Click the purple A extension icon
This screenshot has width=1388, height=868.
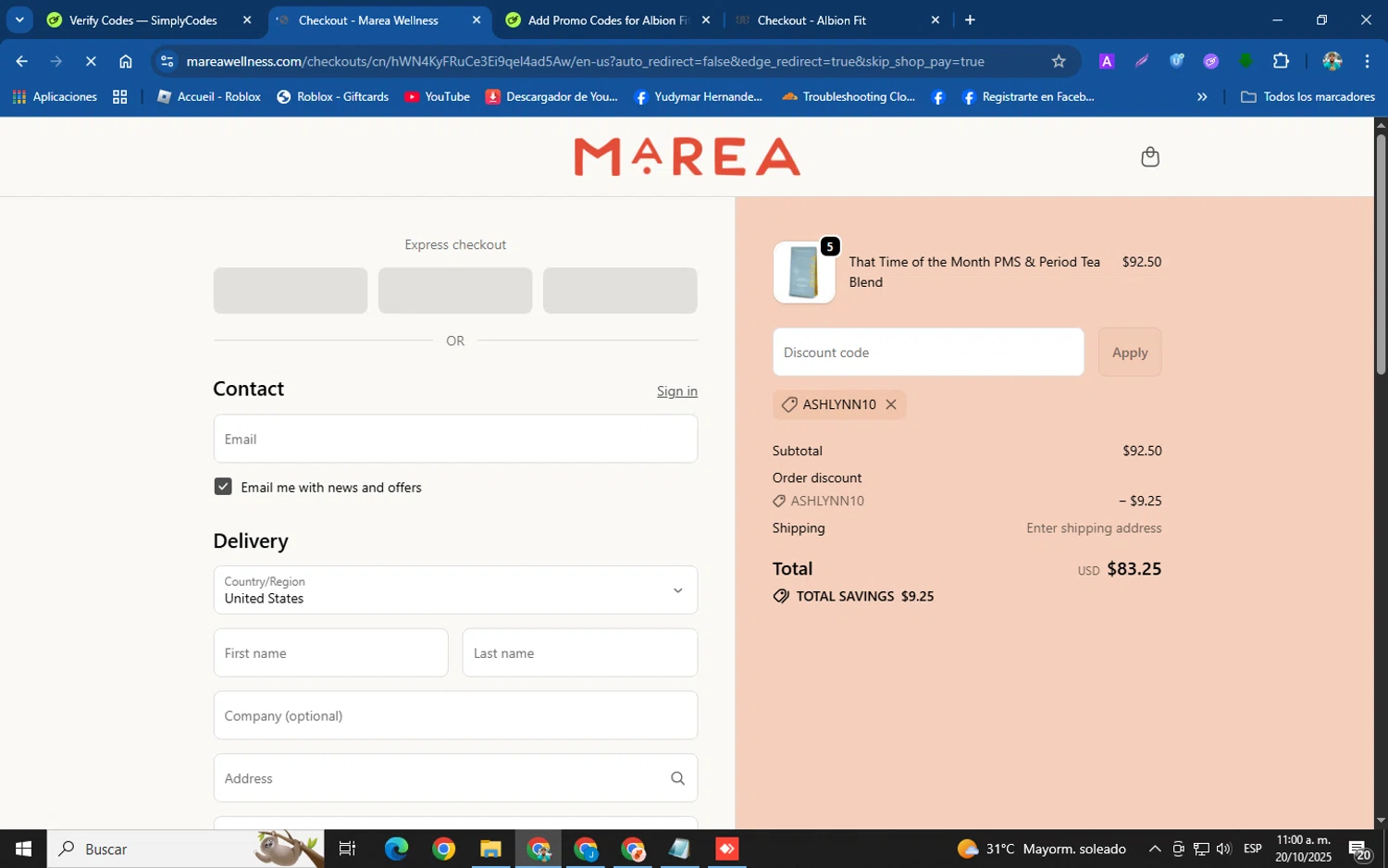[x=1106, y=61]
